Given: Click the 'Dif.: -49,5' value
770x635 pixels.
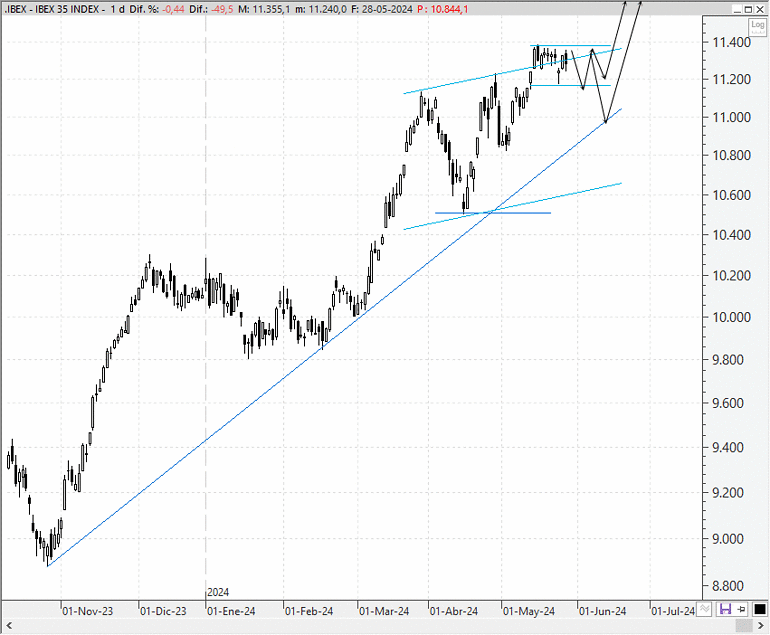Looking at the screenshot, I should (x=212, y=9).
